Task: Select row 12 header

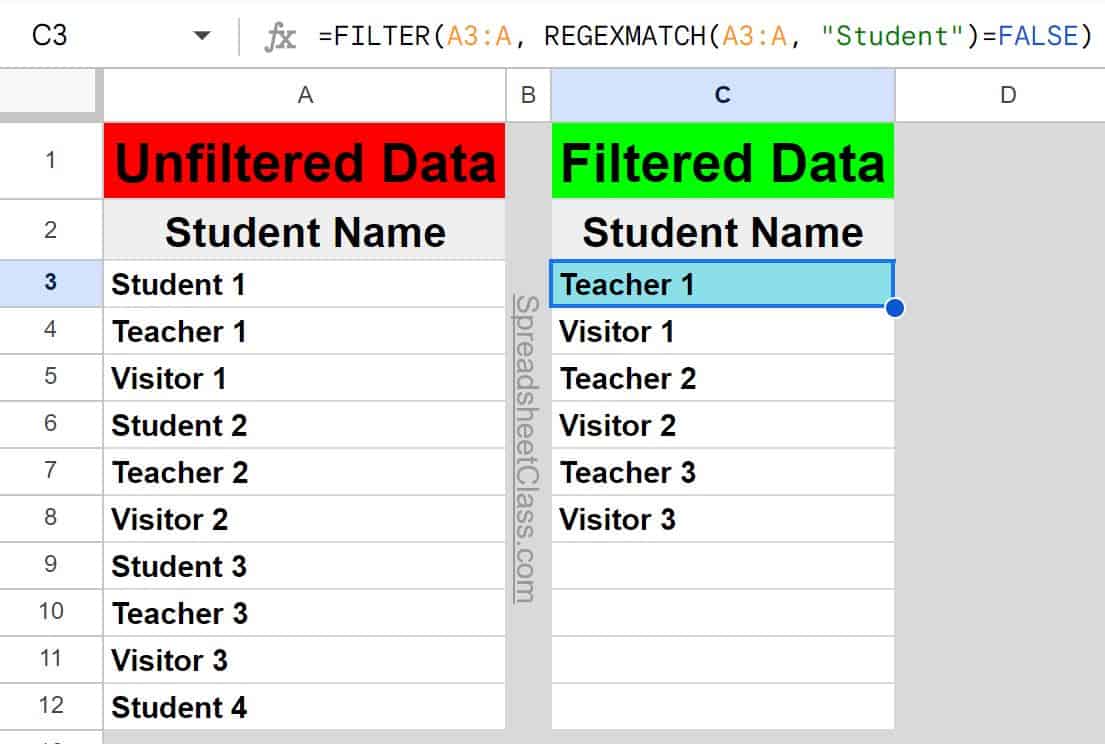Action: [51, 707]
